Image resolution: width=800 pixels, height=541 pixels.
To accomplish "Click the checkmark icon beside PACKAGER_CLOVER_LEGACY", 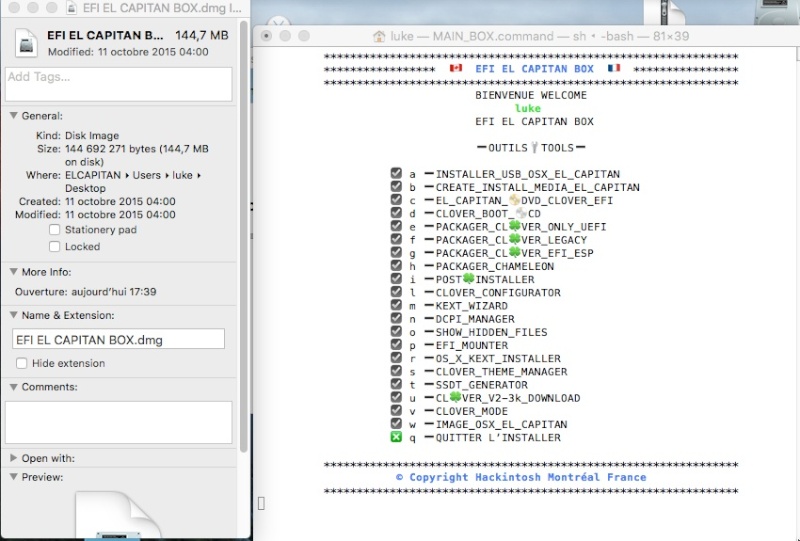I will point(396,239).
